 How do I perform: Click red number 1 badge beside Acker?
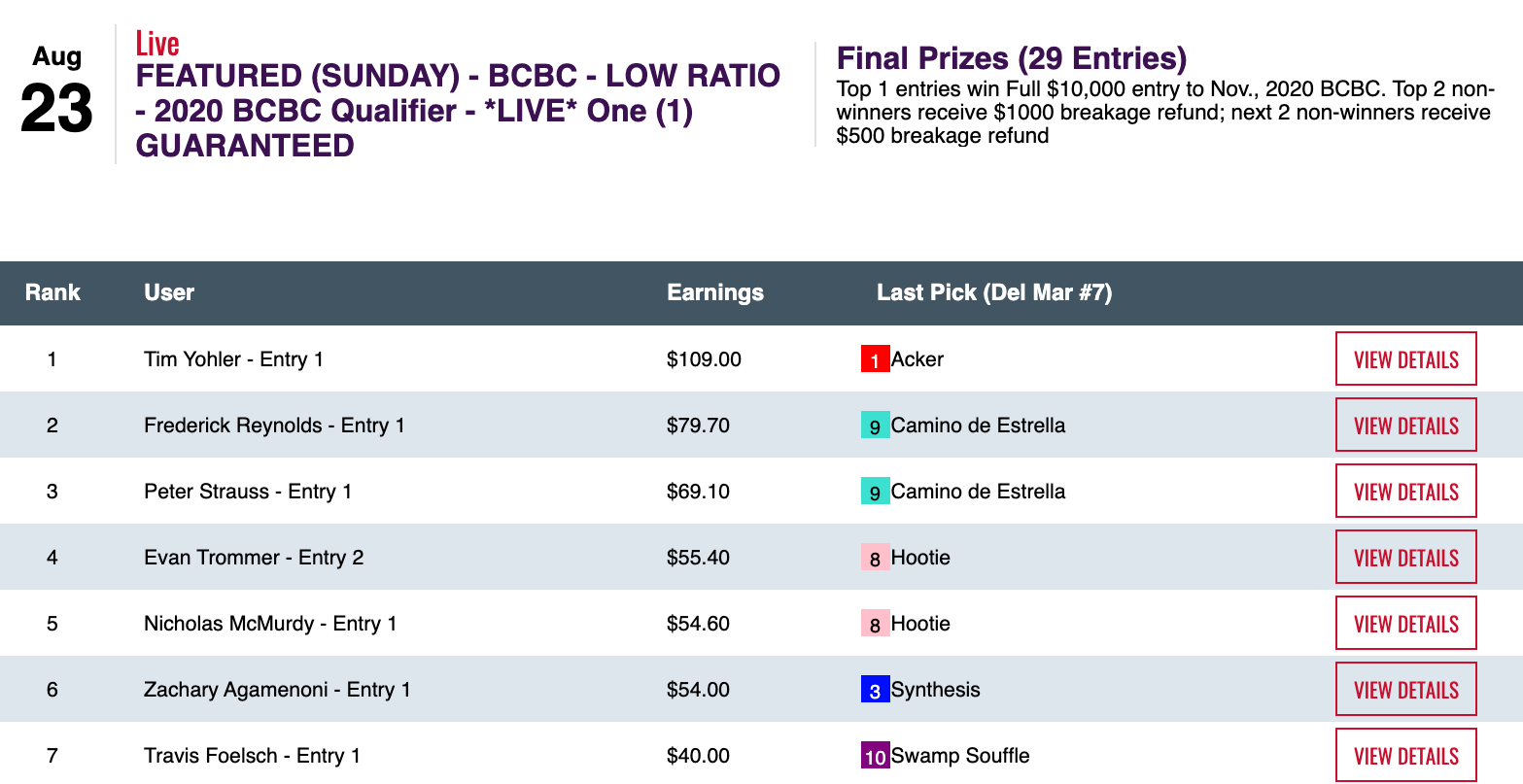(x=875, y=360)
